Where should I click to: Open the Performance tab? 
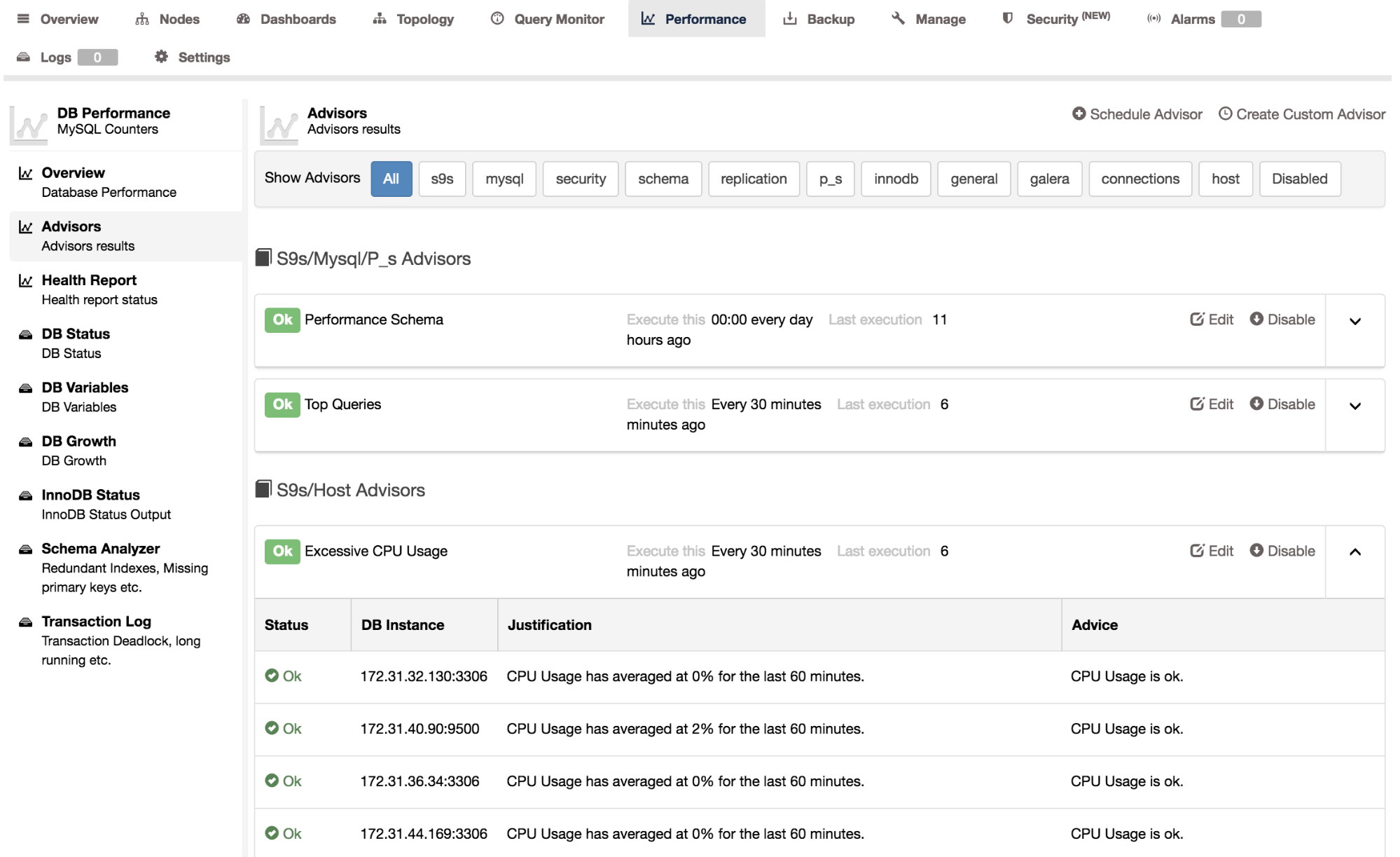pos(696,19)
